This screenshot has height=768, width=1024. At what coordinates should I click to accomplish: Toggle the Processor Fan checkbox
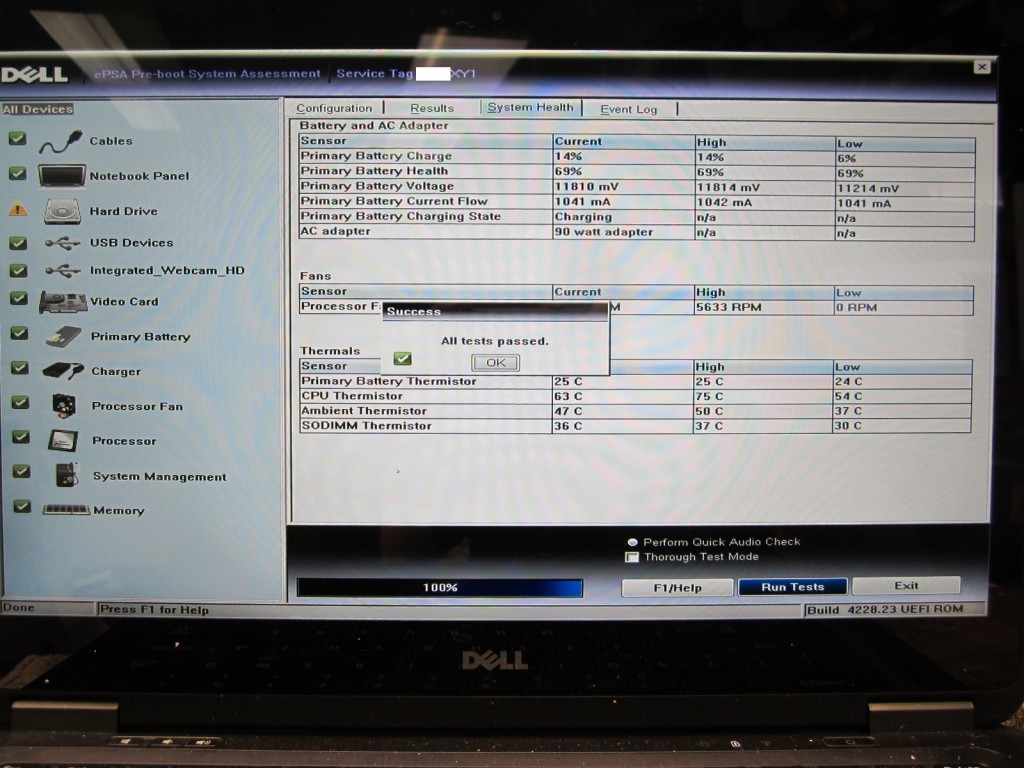click(21, 402)
